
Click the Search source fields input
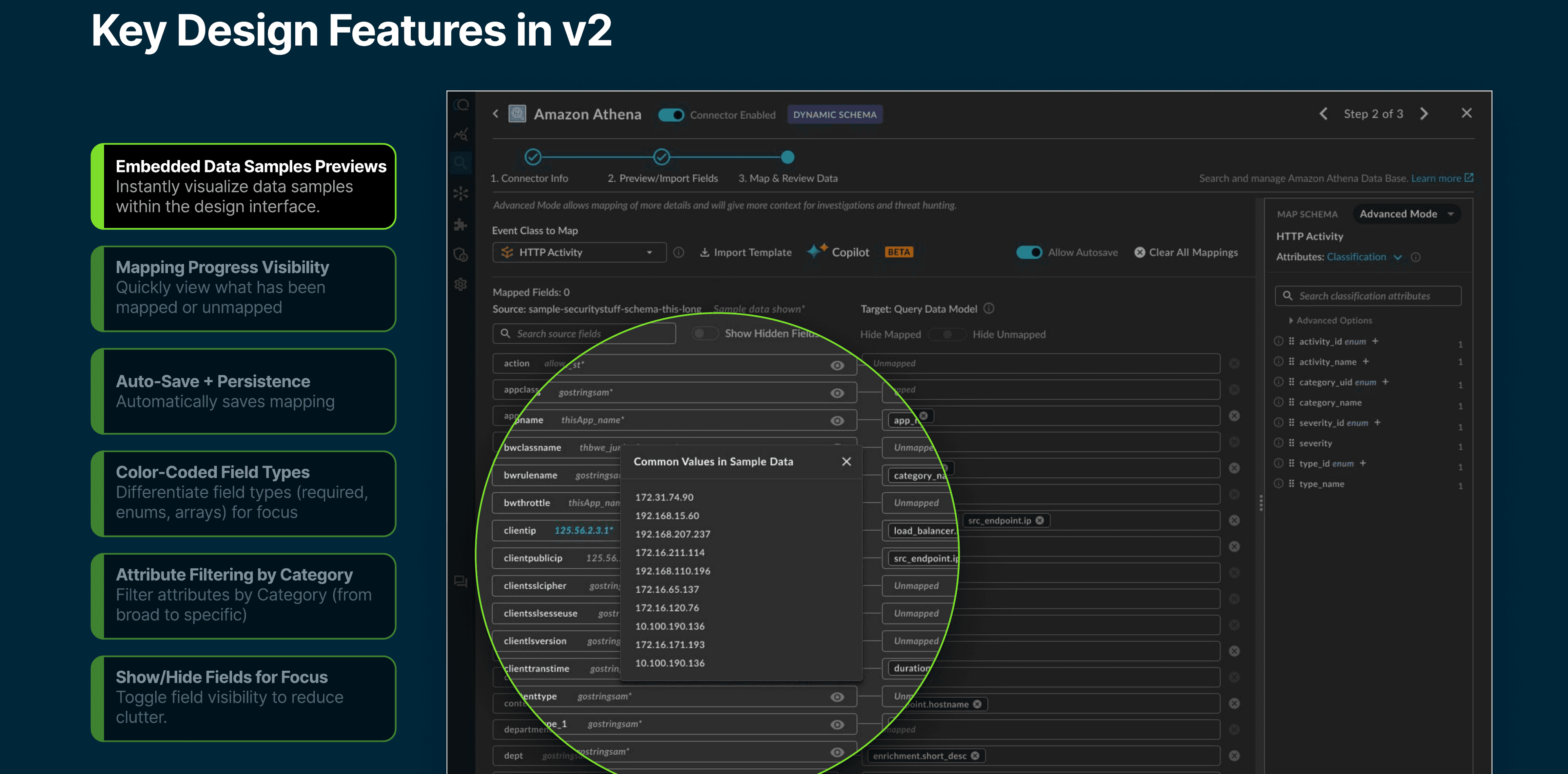[x=584, y=334]
